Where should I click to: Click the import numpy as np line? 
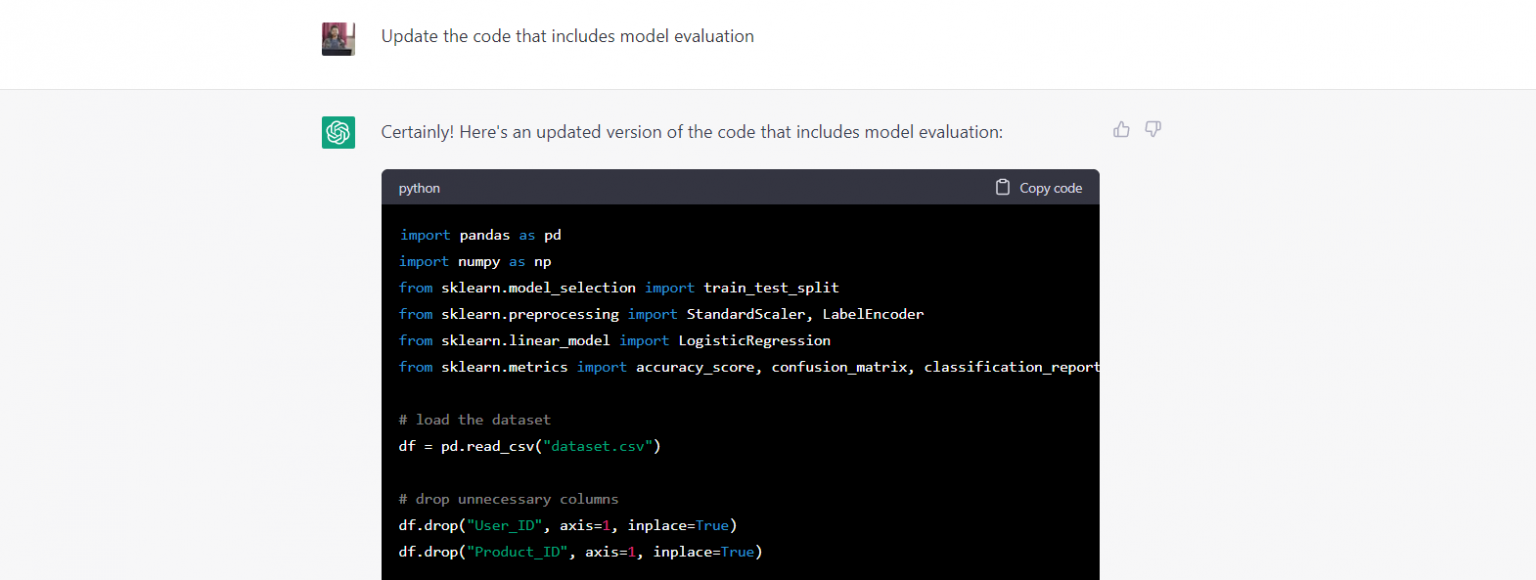click(475, 261)
